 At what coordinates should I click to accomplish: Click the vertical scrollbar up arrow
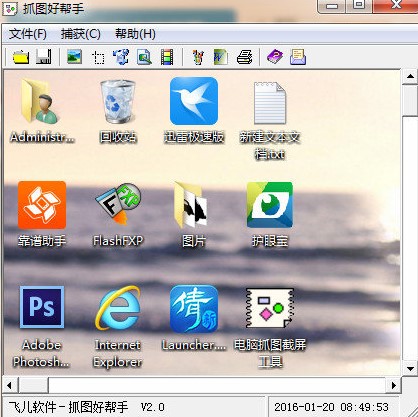pos(410,77)
